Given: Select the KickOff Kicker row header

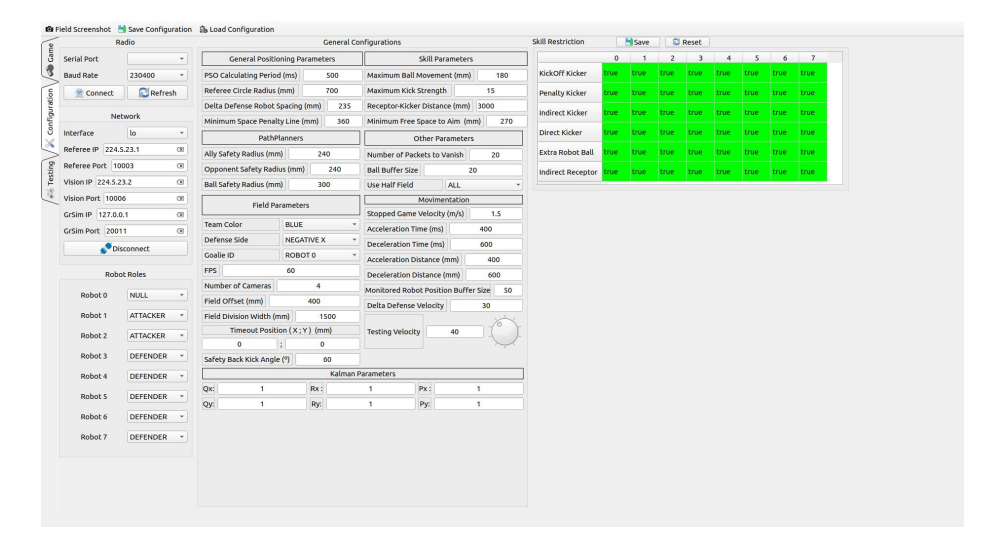Looking at the screenshot, I should pos(570,73).
